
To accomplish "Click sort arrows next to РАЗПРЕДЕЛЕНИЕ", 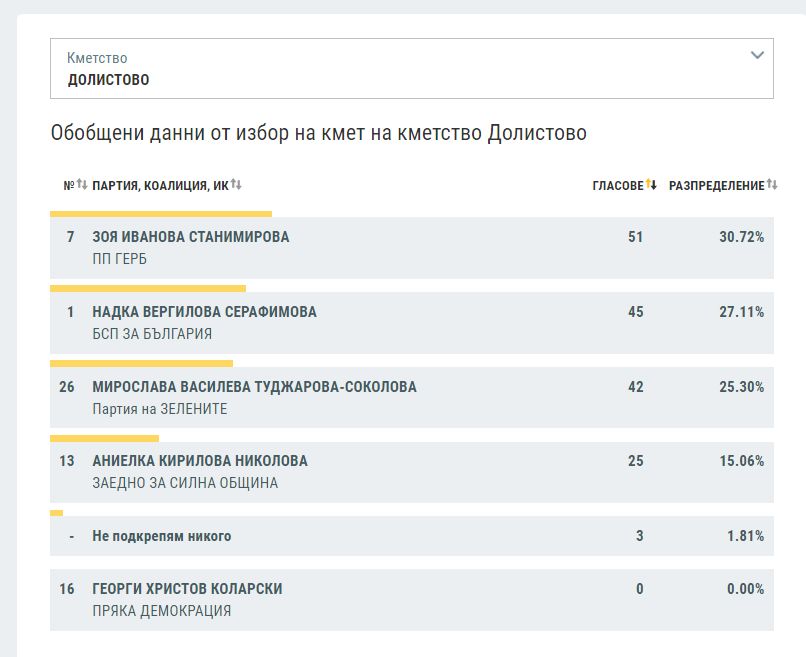I will click(772, 185).
